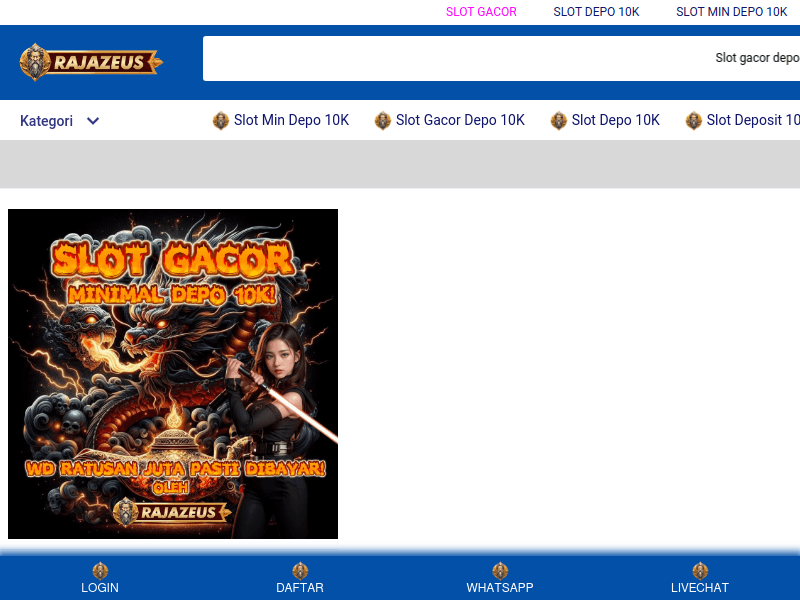Click the icon beside Slot Deposit
This screenshot has height=600, width=800.
(x=694, y=121)
